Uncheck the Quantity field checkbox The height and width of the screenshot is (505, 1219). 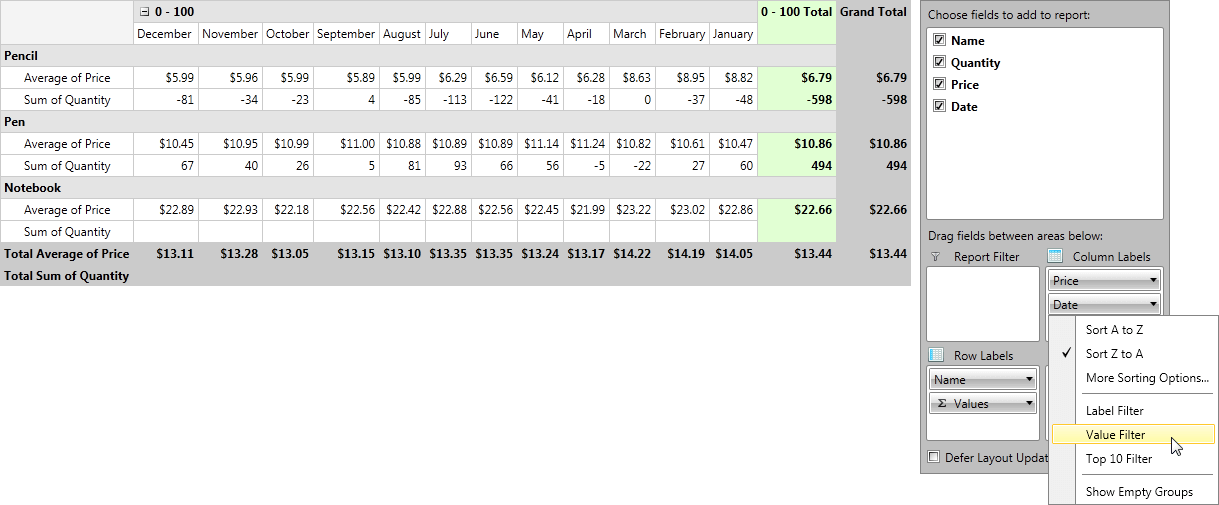(939, 63)
